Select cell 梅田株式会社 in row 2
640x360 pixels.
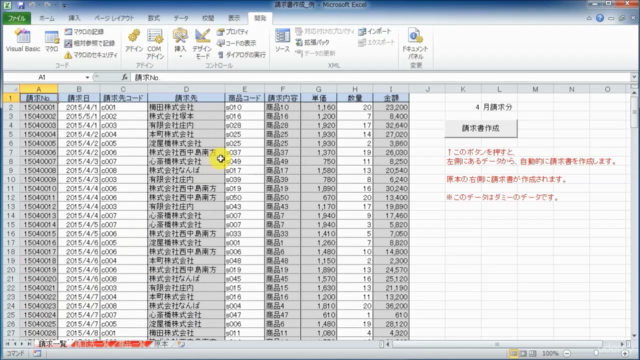pos(186,107)
